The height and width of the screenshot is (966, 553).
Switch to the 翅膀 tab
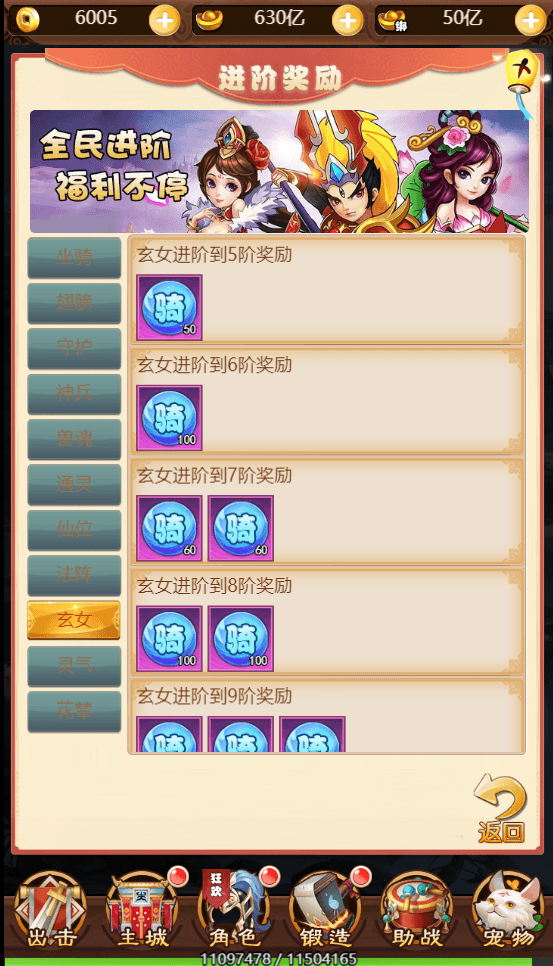[74, 303]
